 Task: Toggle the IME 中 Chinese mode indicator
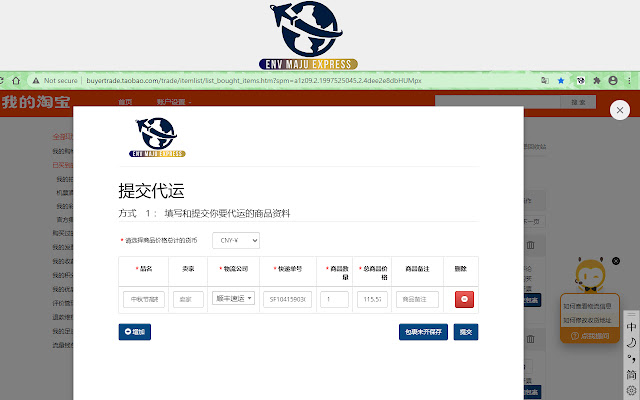(631, 327)
